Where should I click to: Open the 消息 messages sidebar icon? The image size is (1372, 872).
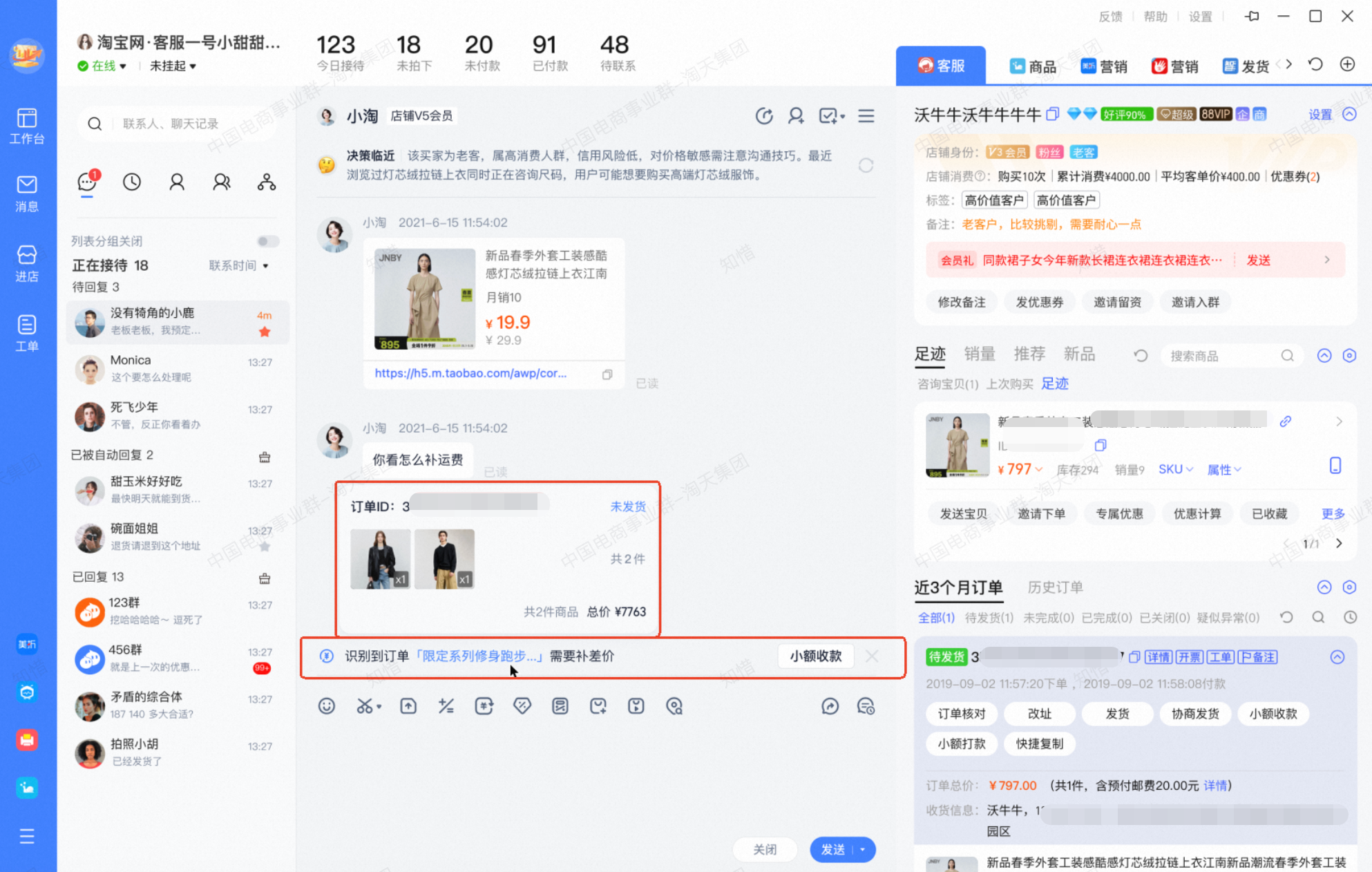(27, 193)
